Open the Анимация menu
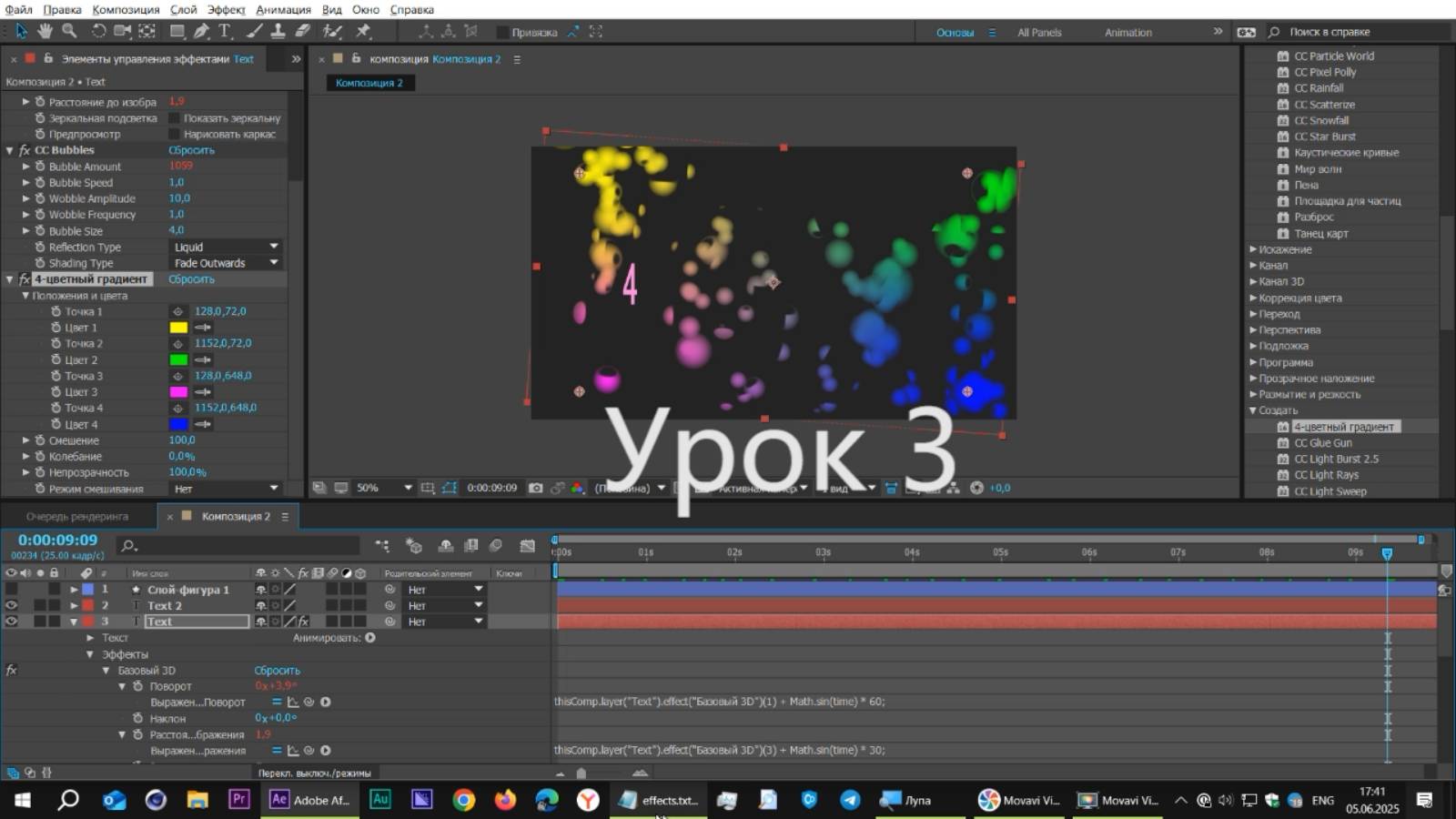1456x819 pixels. click(284, 9)
